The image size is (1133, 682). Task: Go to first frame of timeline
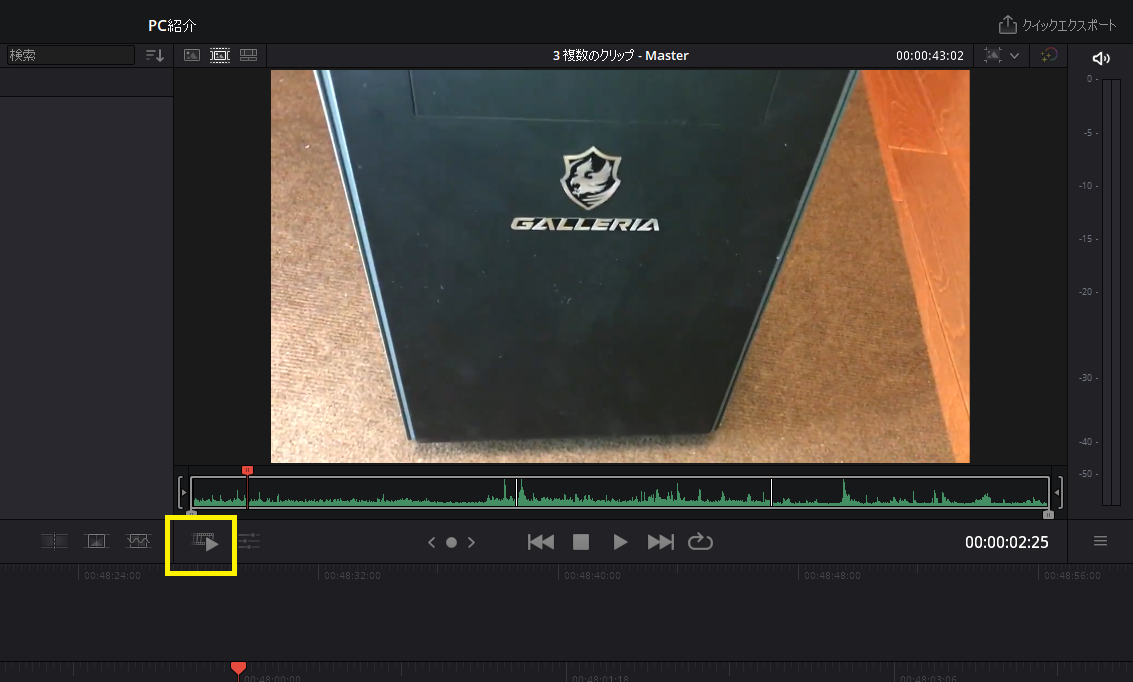(x=540, y=542)
